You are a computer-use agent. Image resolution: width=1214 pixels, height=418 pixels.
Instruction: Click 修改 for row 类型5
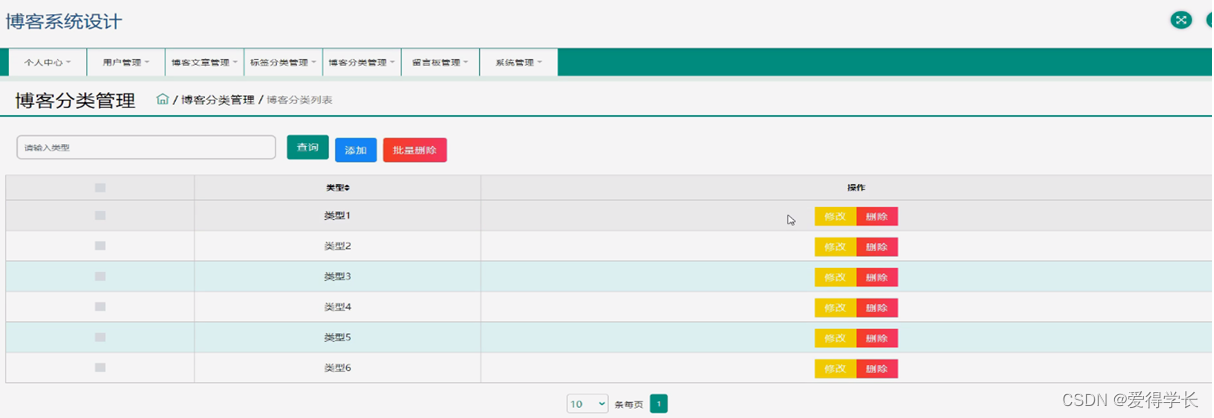(835, 338)
